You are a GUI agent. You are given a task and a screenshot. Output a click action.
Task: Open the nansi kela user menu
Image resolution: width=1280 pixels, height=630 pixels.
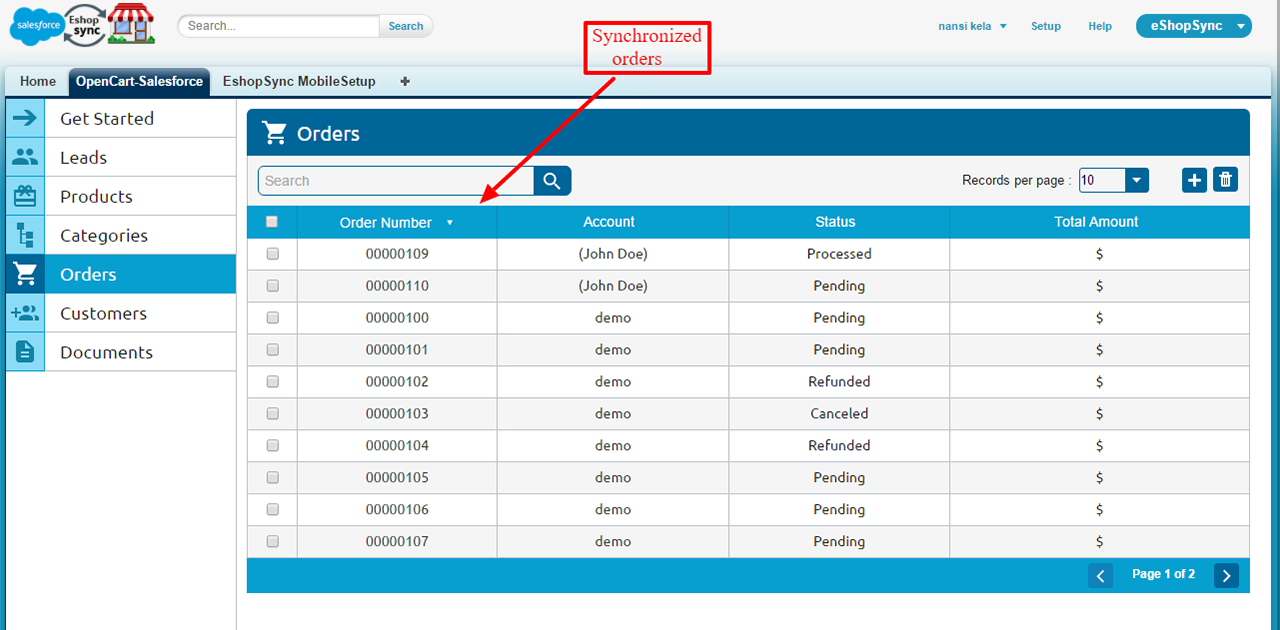972,26
